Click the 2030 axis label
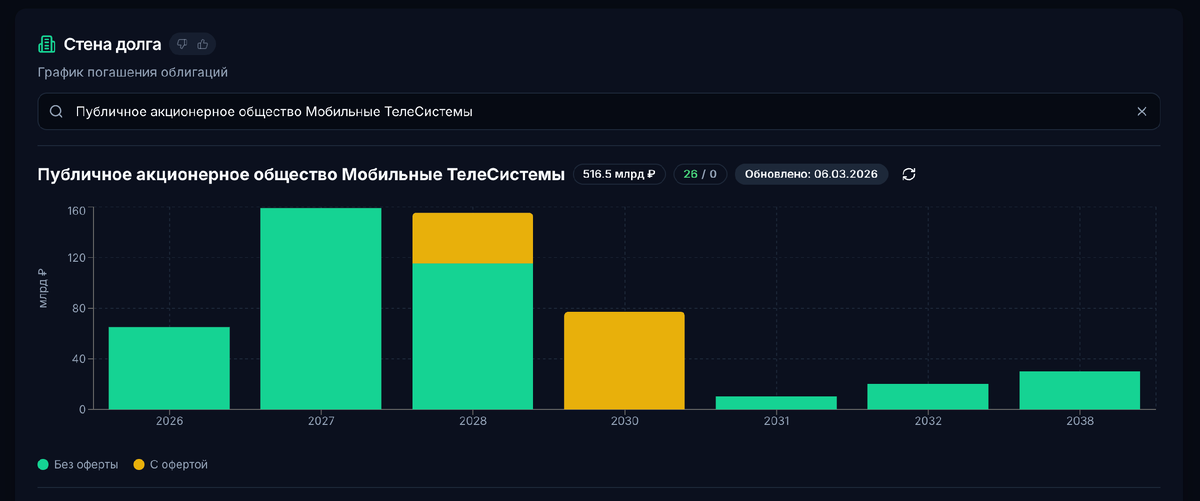 coord(624,422)
